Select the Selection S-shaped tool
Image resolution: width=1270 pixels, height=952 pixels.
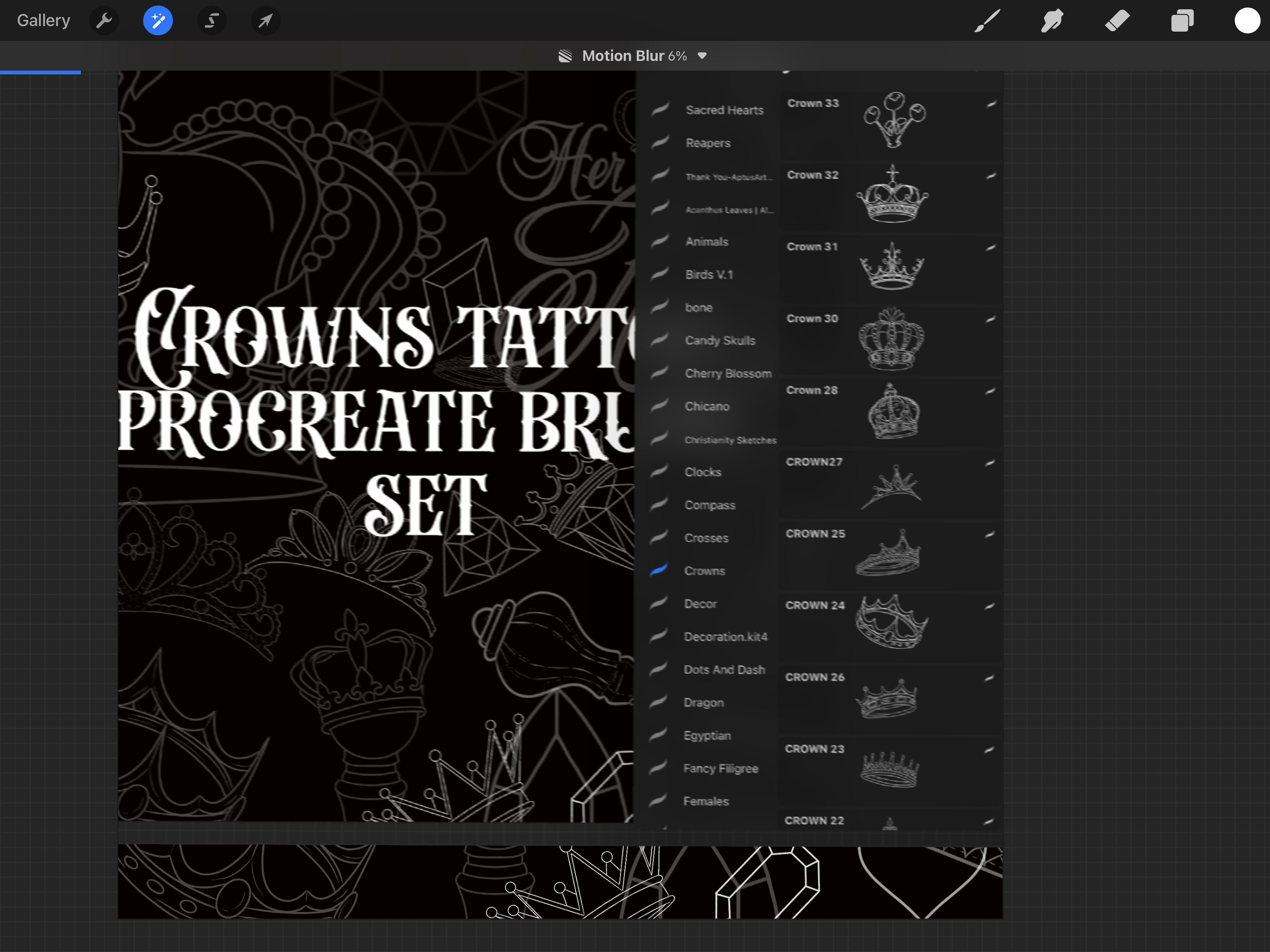212,21
